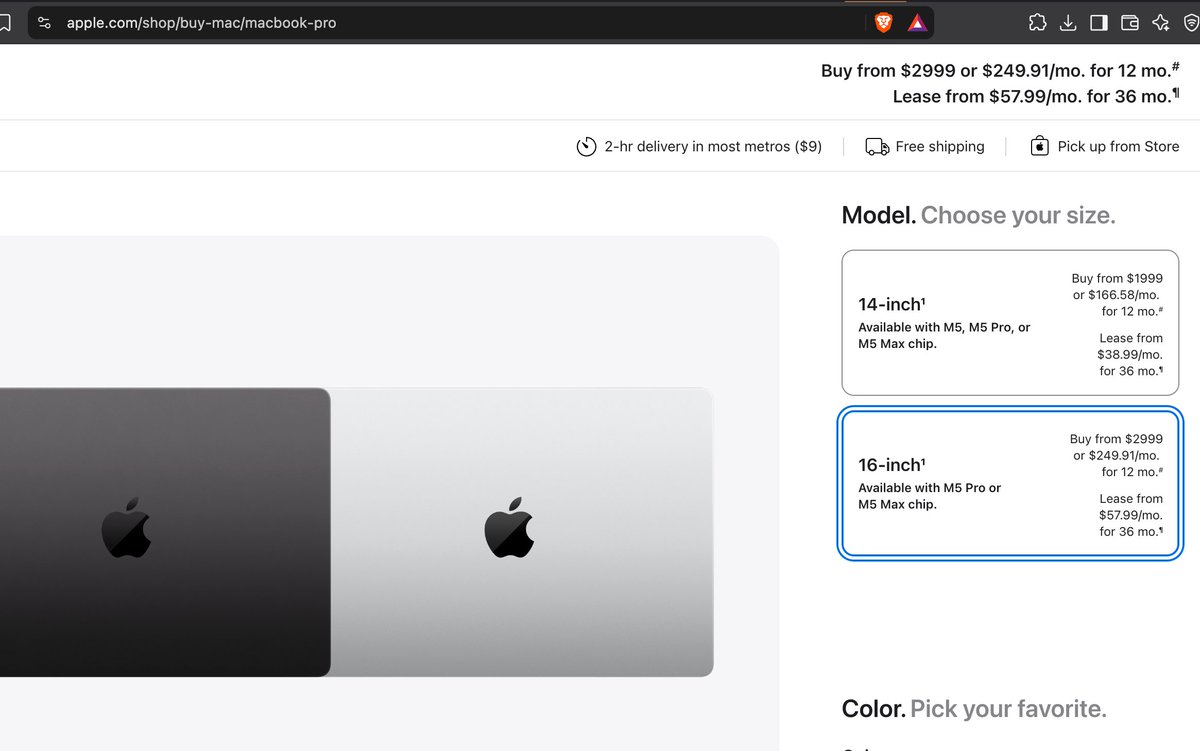This screenshot has height=751, width=1200.
Task: Select the 16-inch model option
Action: 1010,483
